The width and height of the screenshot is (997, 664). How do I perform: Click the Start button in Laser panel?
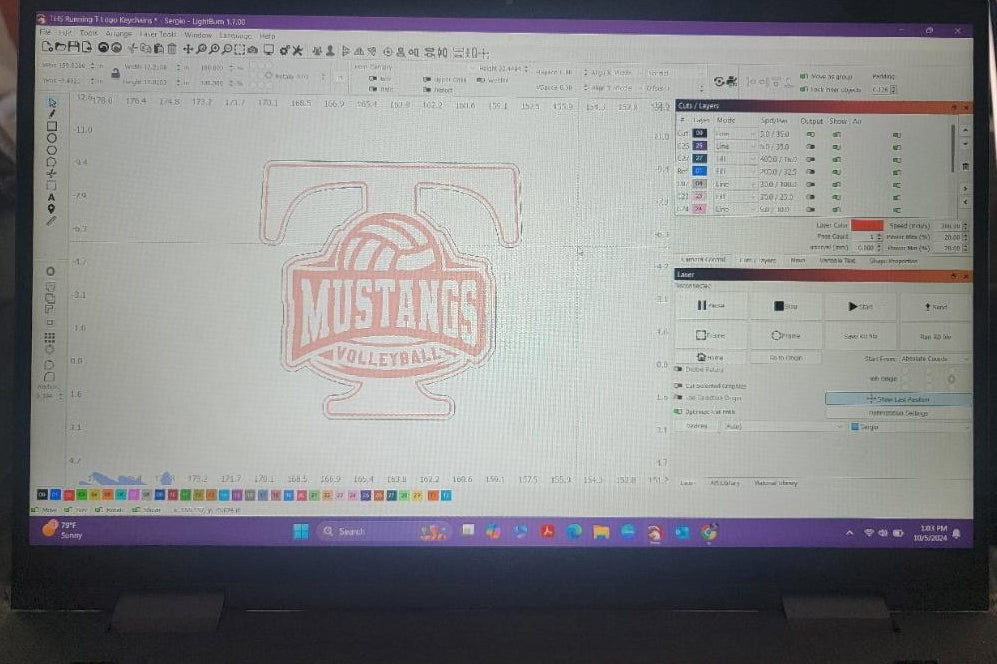(860, 307)
